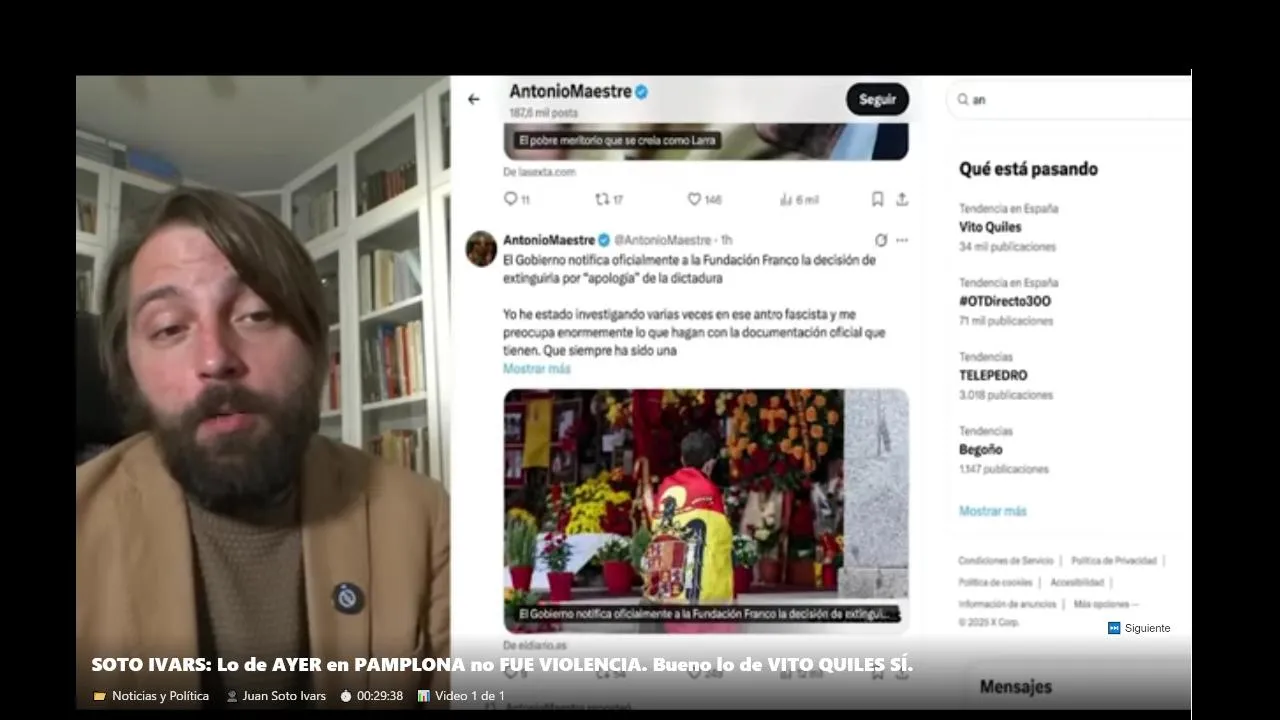Viewport: 1280px width, 720px height.
Task: Share the lasexta post via share icon
Action: pos(901,199)
